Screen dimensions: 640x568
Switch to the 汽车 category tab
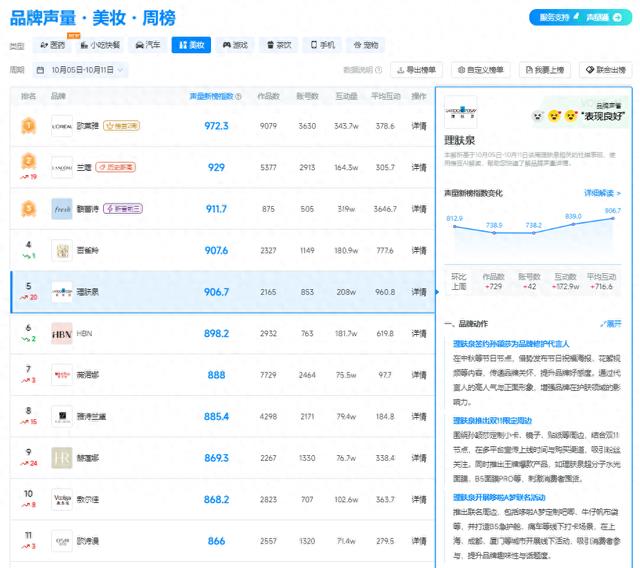(146, 45)
